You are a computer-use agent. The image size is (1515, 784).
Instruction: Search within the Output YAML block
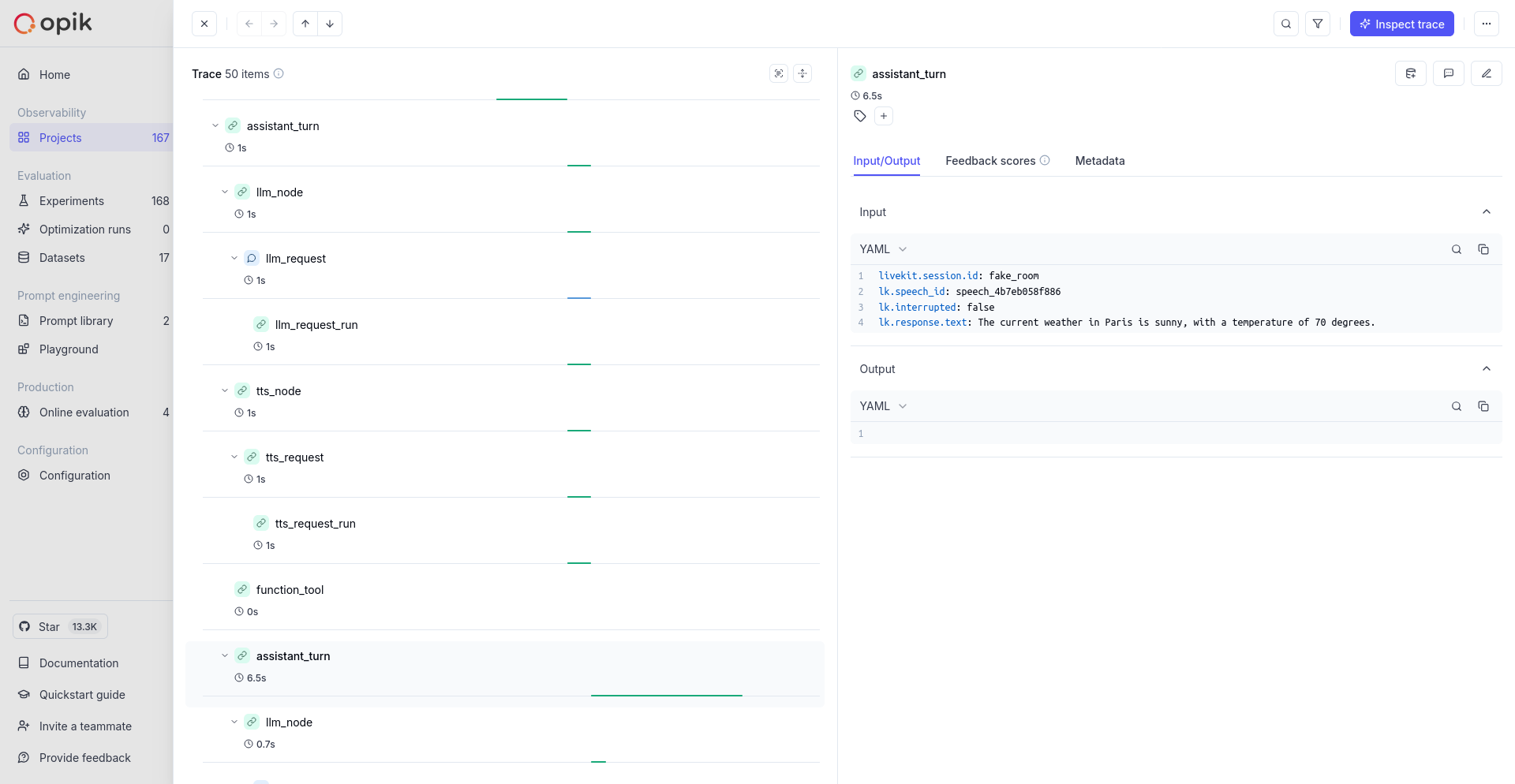(x=1457, y=406)
